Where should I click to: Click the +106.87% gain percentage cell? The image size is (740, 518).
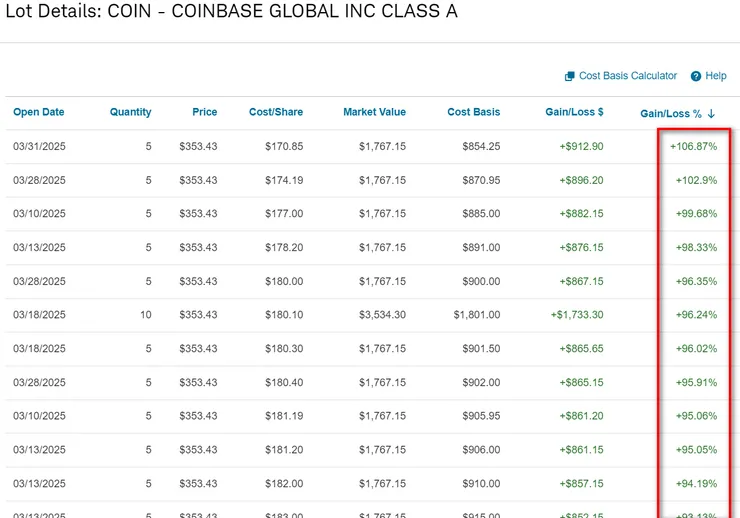693,146
